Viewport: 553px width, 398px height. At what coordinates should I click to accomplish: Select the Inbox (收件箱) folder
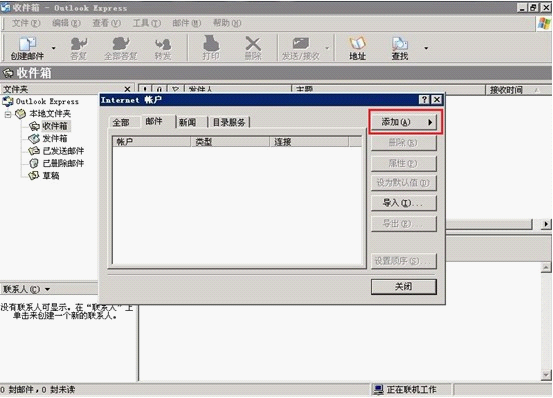(55, 126)
